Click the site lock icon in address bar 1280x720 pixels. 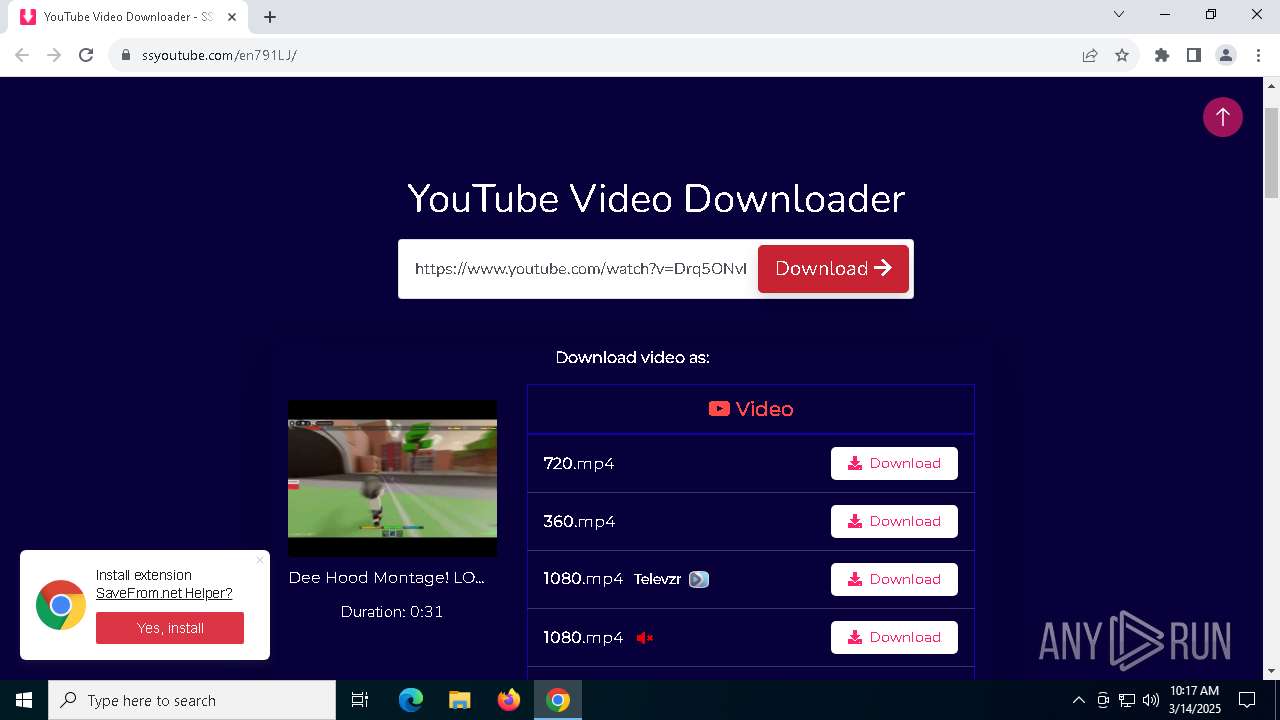click(x=126, y=55)
